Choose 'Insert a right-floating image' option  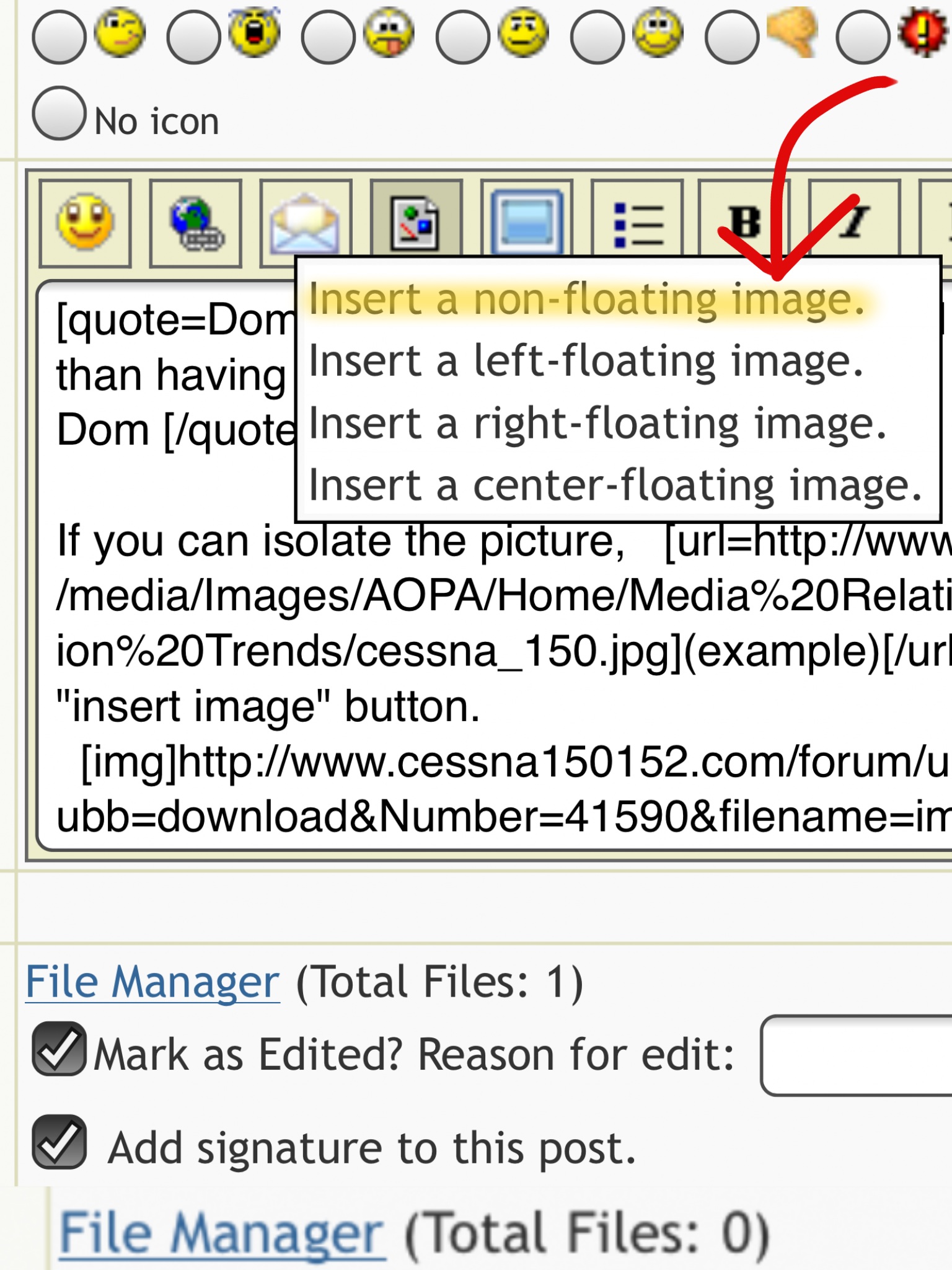[x=597, y=424]
